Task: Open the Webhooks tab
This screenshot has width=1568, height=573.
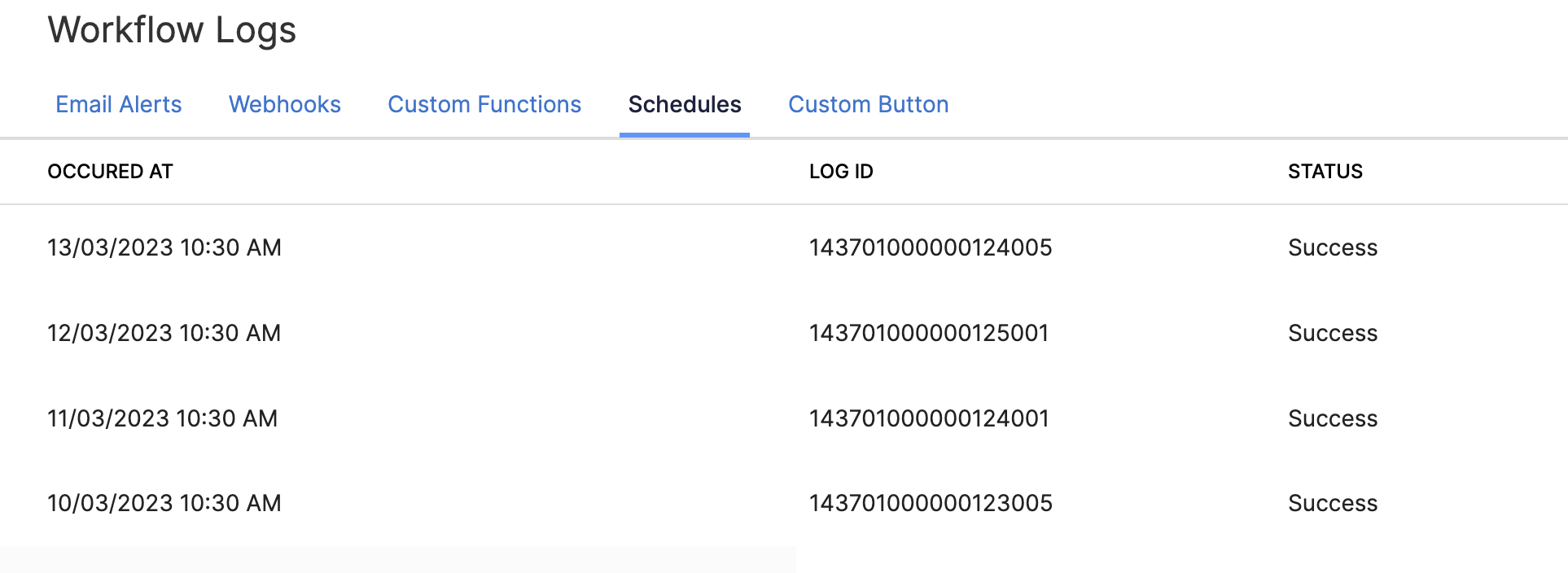Action: 284,104
